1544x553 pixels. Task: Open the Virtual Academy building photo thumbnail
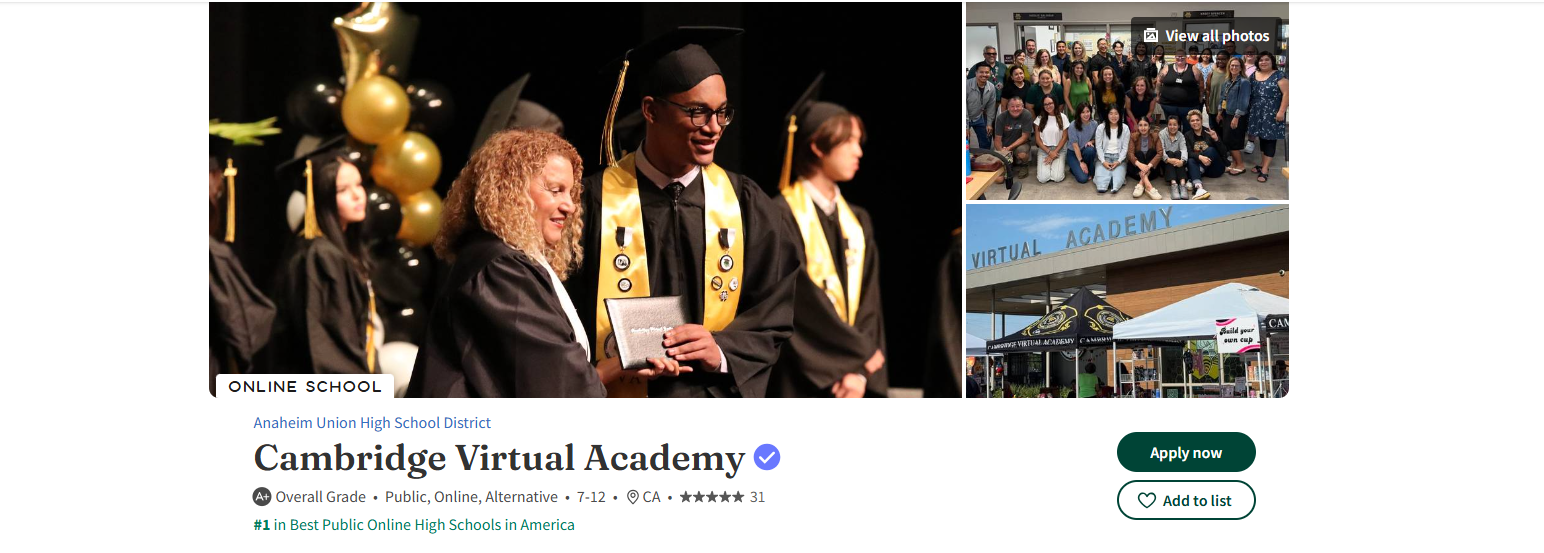pos(1127,301)
